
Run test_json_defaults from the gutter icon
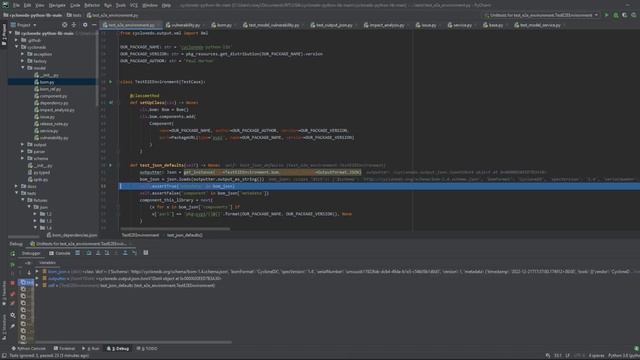pos(110,165)
